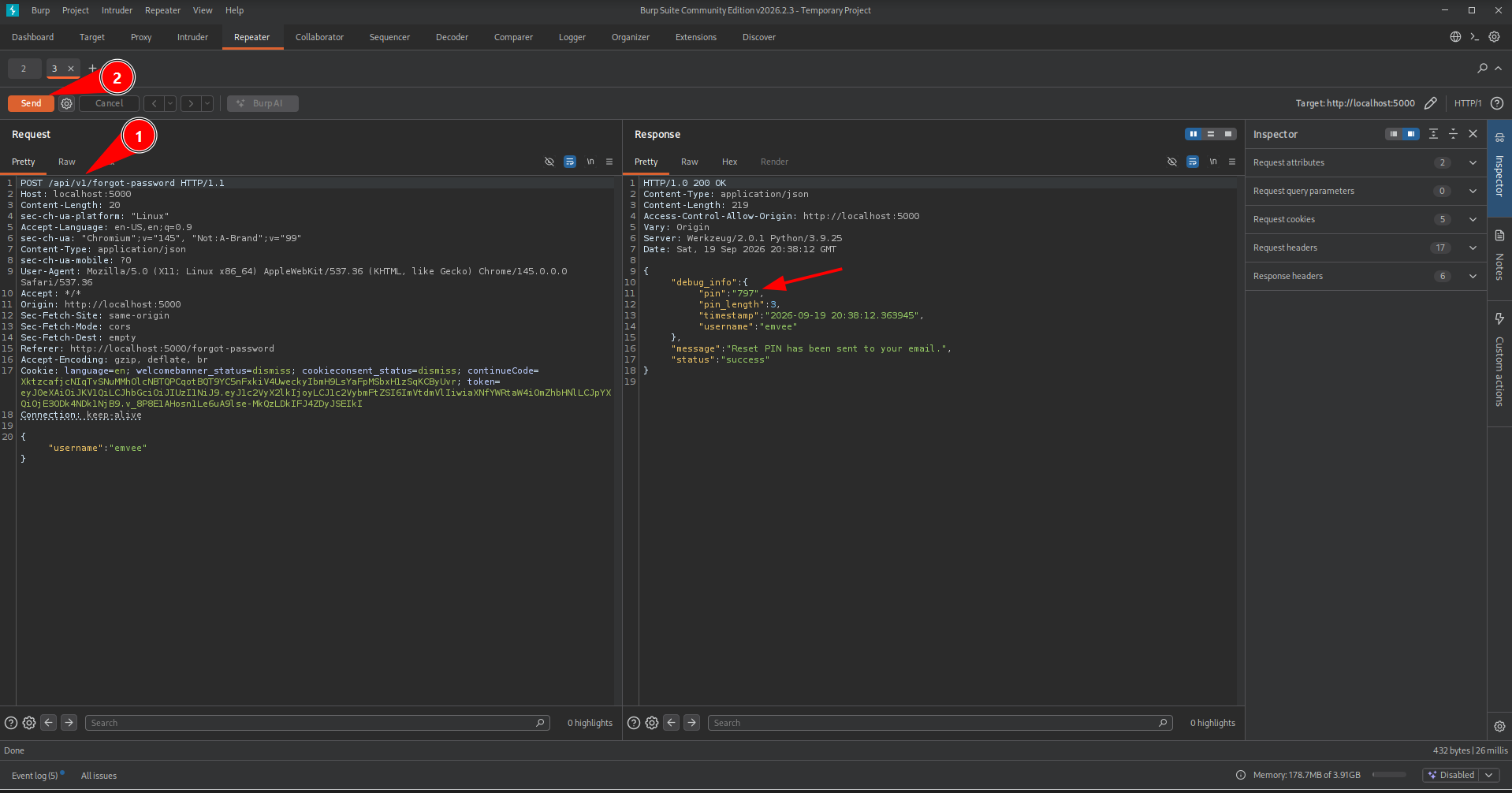Open the forward history dropdown arrow
This screenshot has width=1512, height=793.
coord(207,103)
